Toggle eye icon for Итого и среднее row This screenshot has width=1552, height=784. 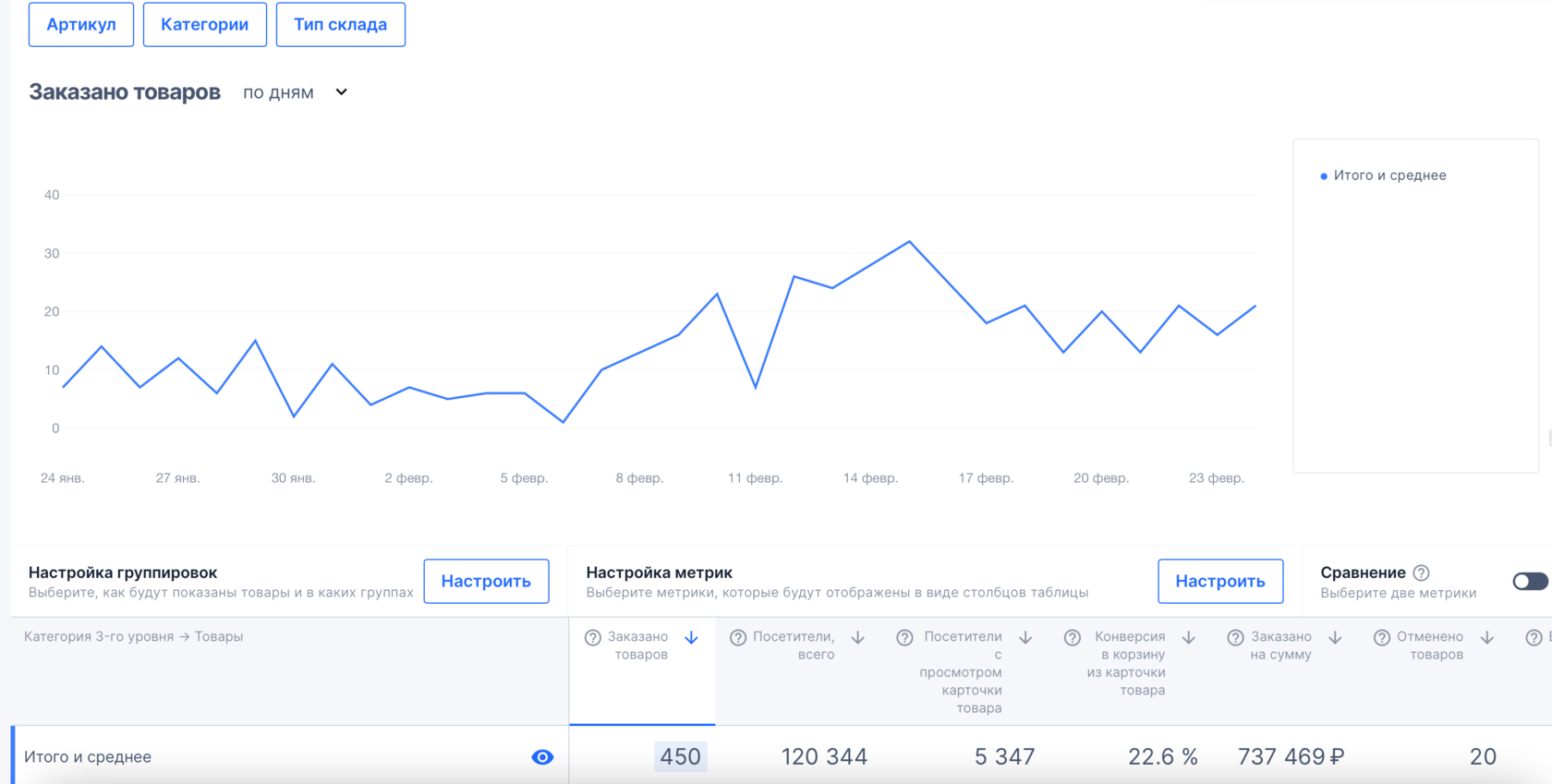(x=542, y=757)
